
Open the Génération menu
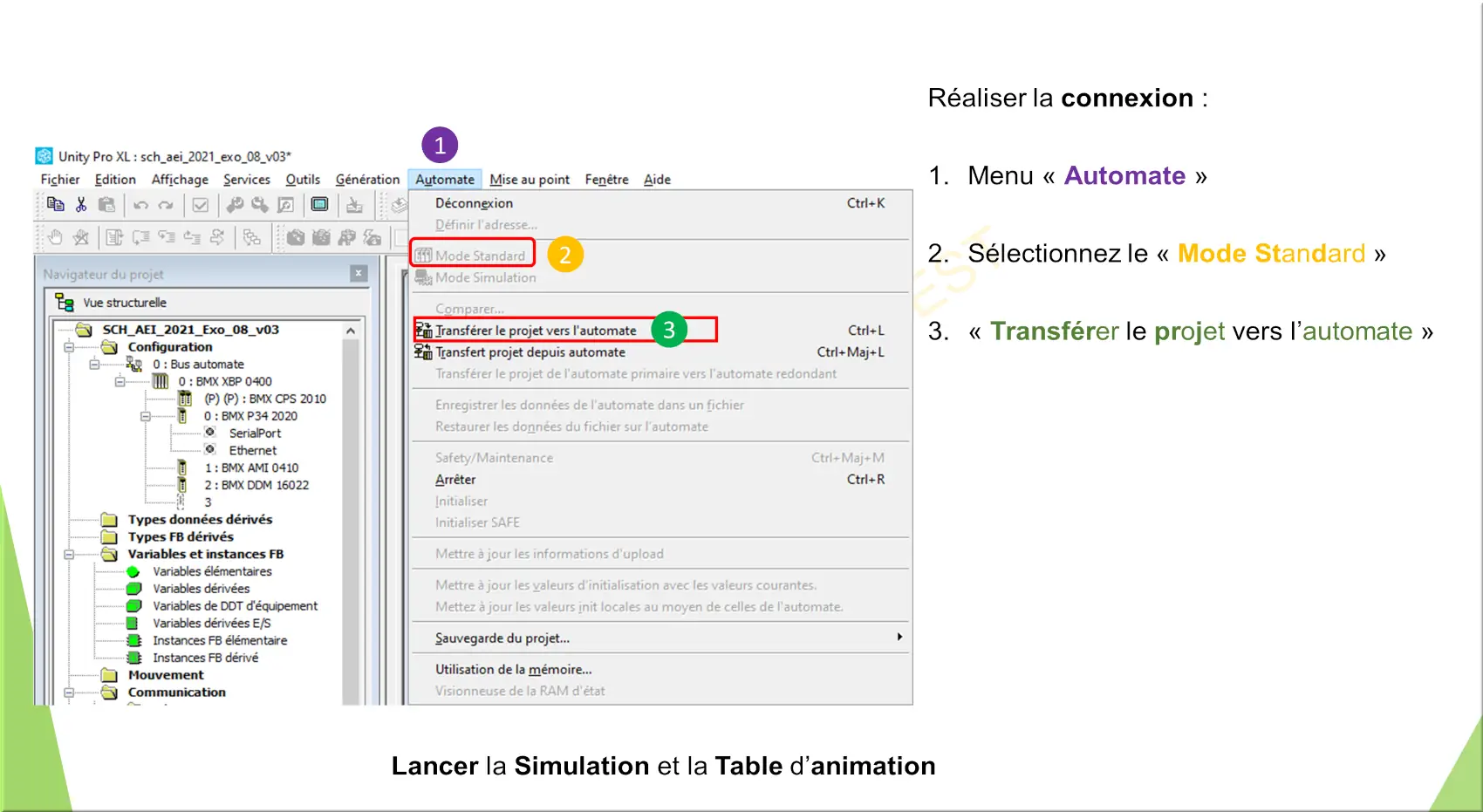click(x=367, y=180)
